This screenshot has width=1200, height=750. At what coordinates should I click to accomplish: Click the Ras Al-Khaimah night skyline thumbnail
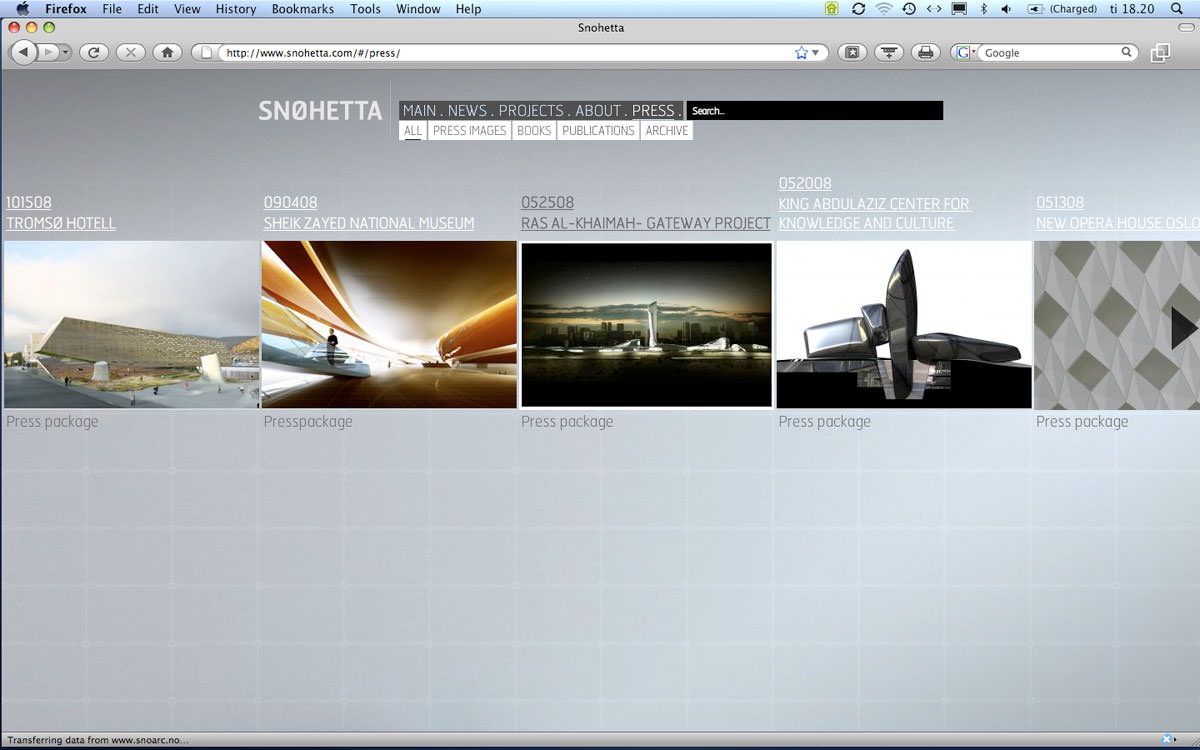647,325
